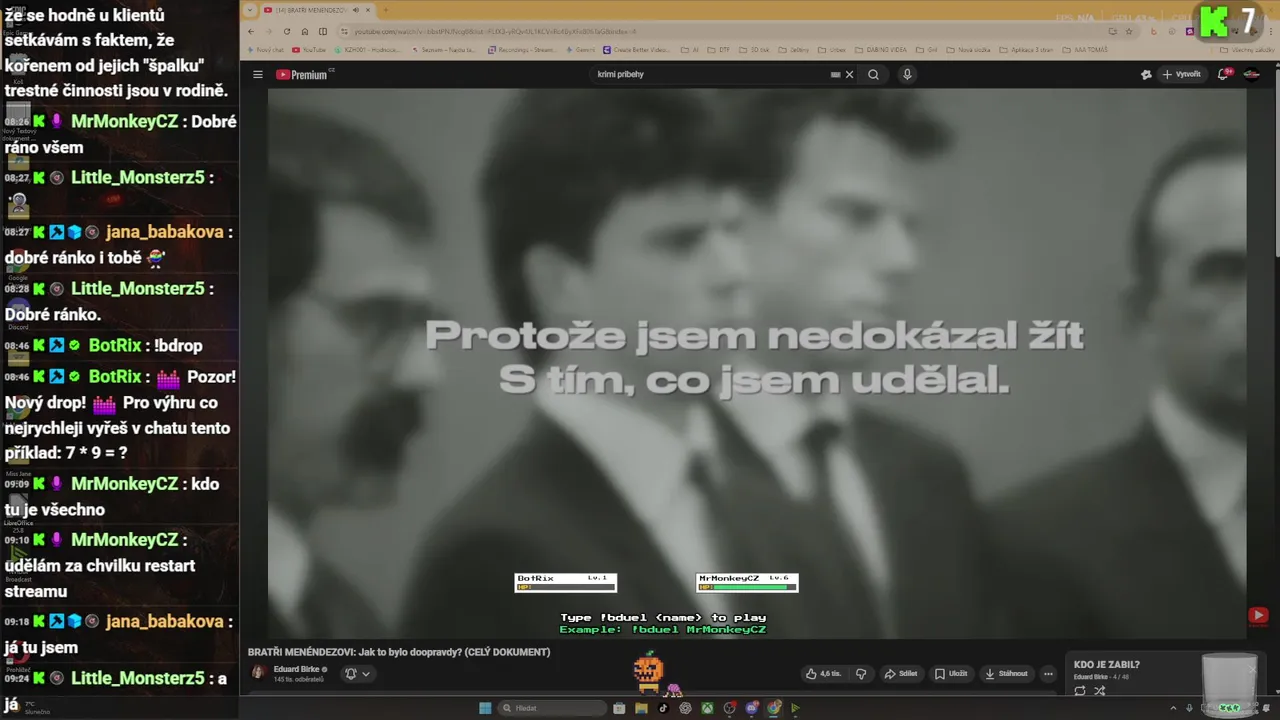Open the 'Gemini' bookmark
This screenshot has width=1280, height=720.
click(x=579, y=49)
